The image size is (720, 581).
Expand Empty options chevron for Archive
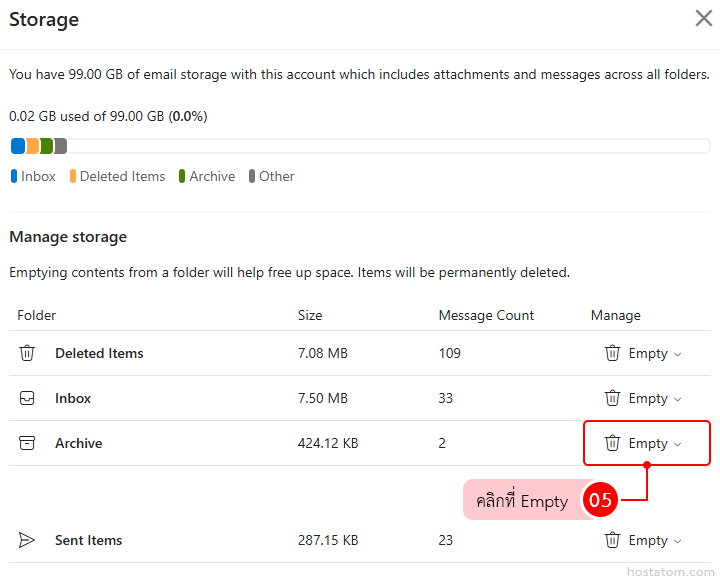coord(677,444)
